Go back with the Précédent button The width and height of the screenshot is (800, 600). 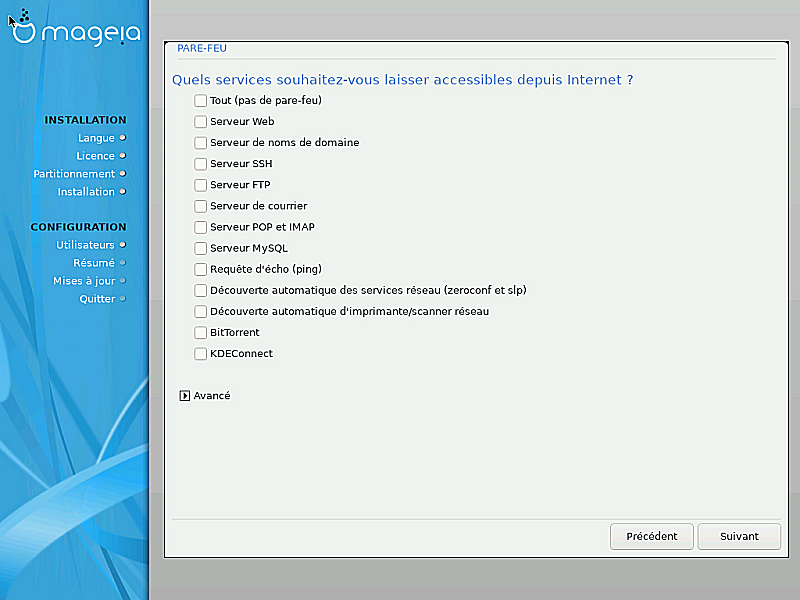pos(652,536)
